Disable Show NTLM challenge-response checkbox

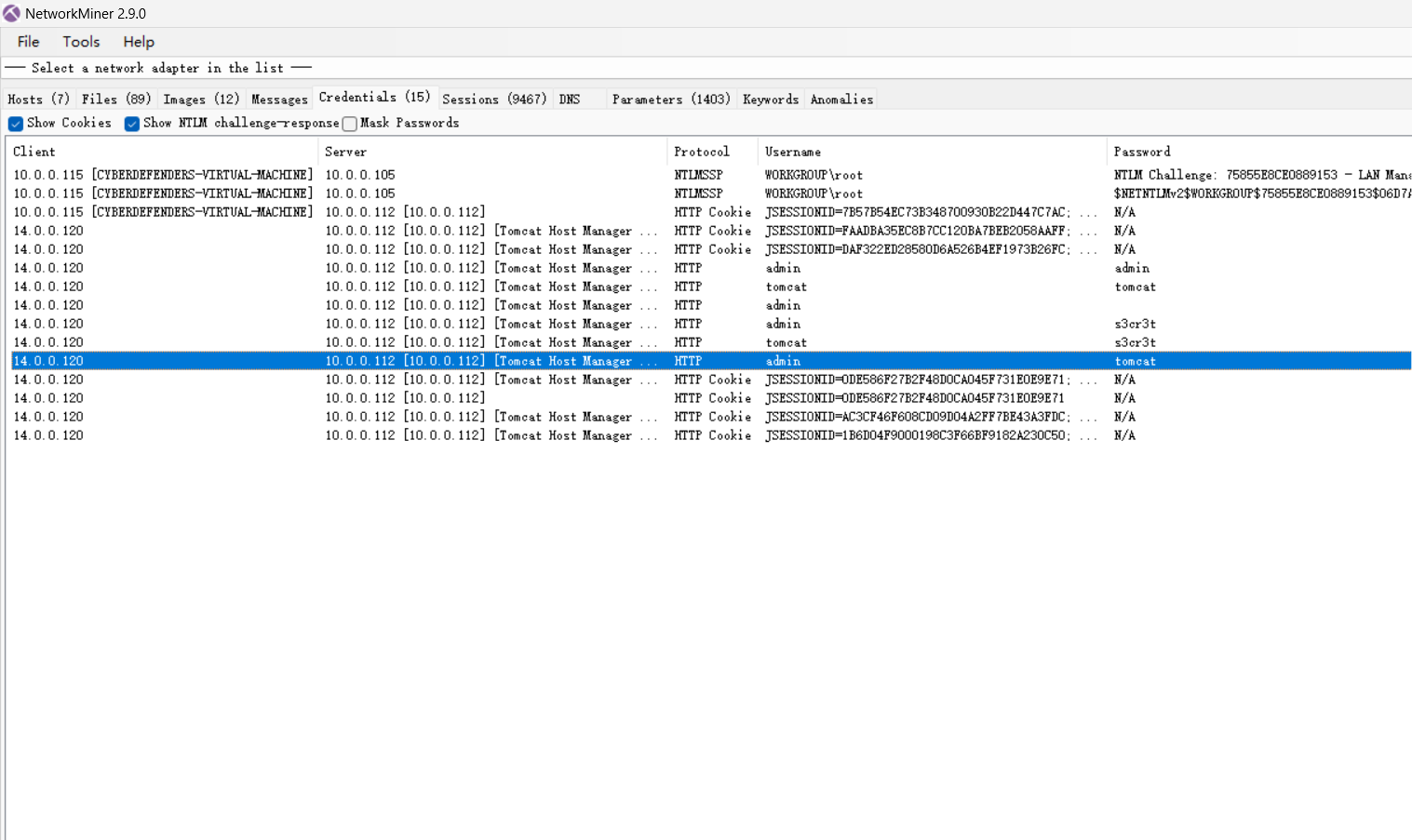click(x=132, y=124)
